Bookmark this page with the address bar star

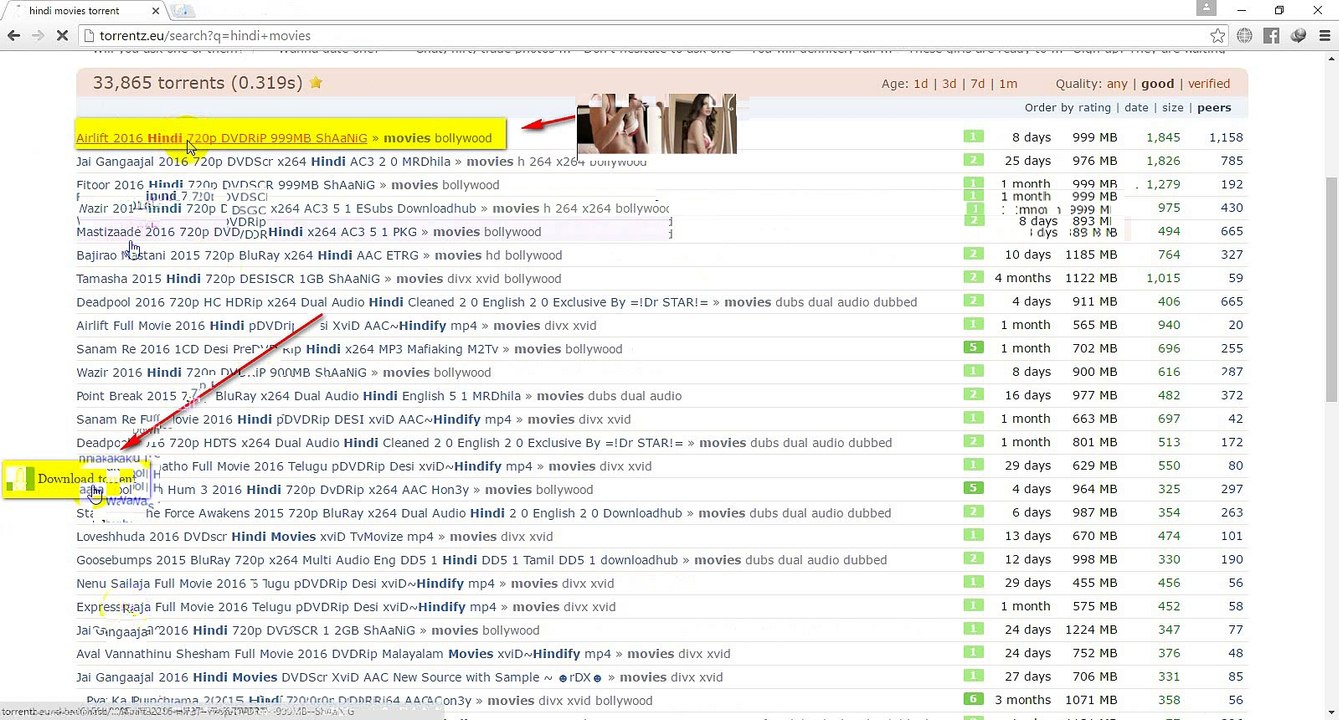[x=1218, y=36]
